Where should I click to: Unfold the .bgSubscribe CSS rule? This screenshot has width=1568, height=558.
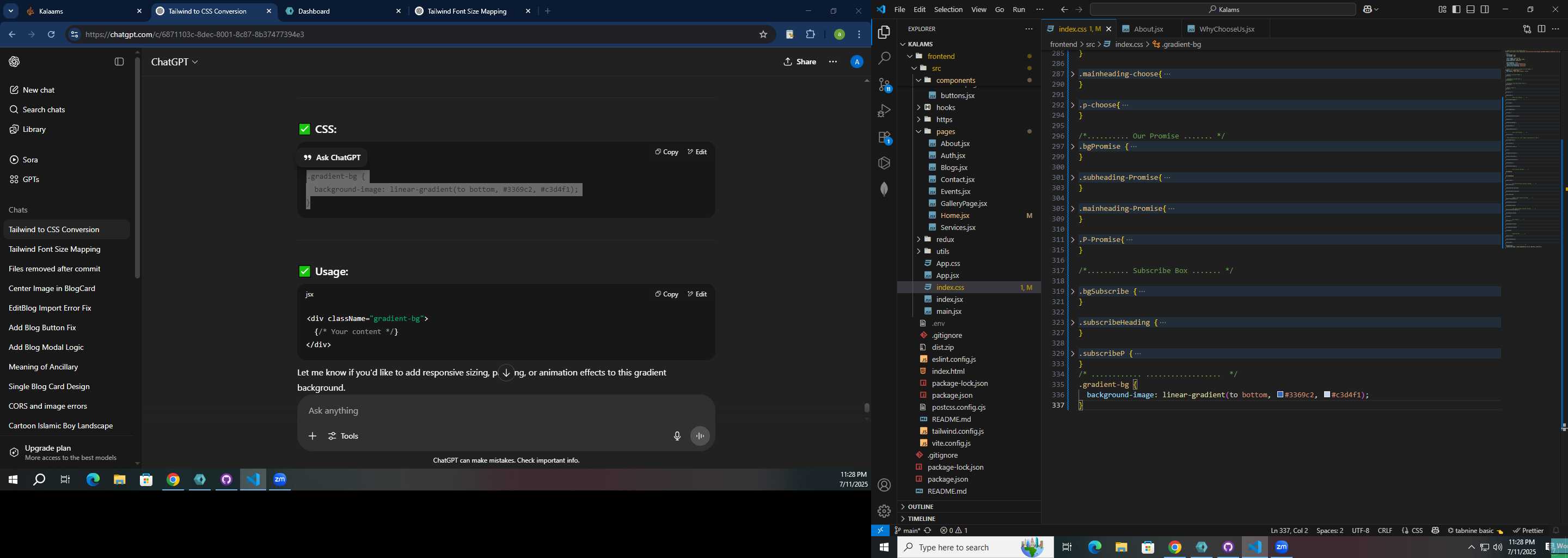[x=1073, y=292]
